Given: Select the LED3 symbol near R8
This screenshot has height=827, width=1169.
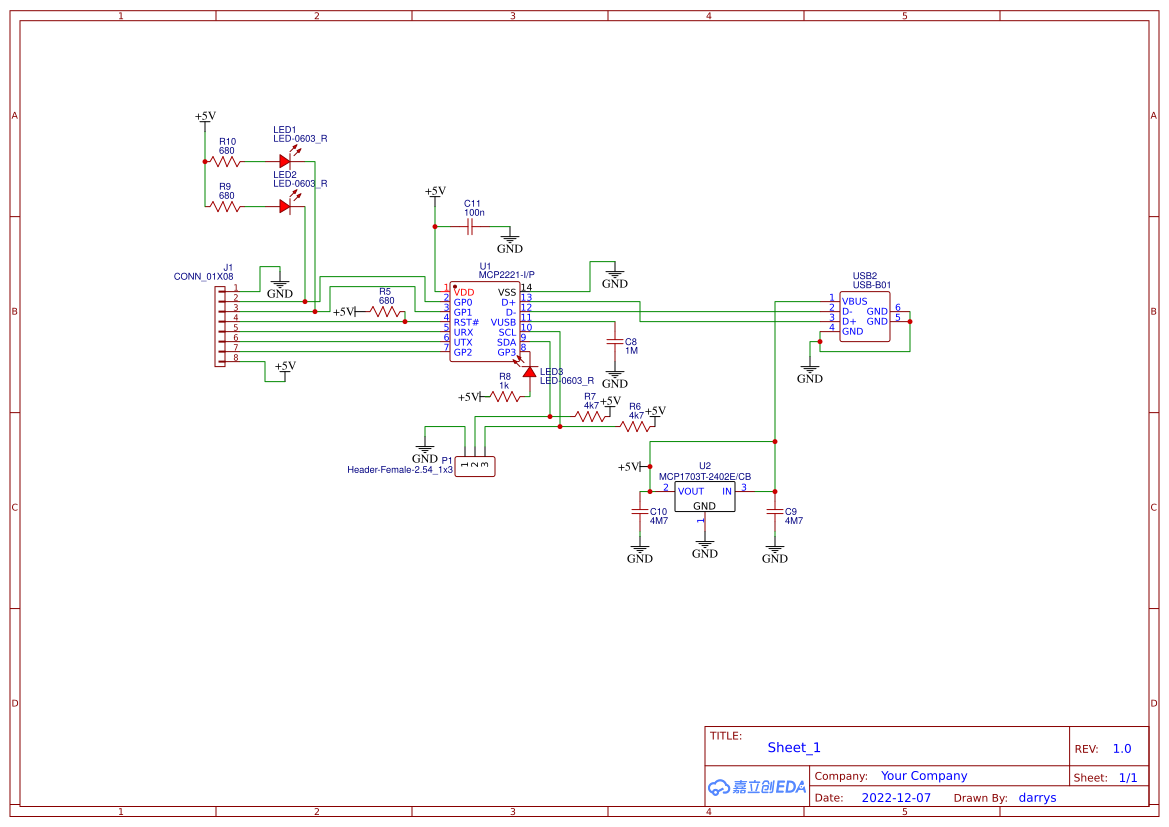Looking at the screenshot, I should [531, 372].
